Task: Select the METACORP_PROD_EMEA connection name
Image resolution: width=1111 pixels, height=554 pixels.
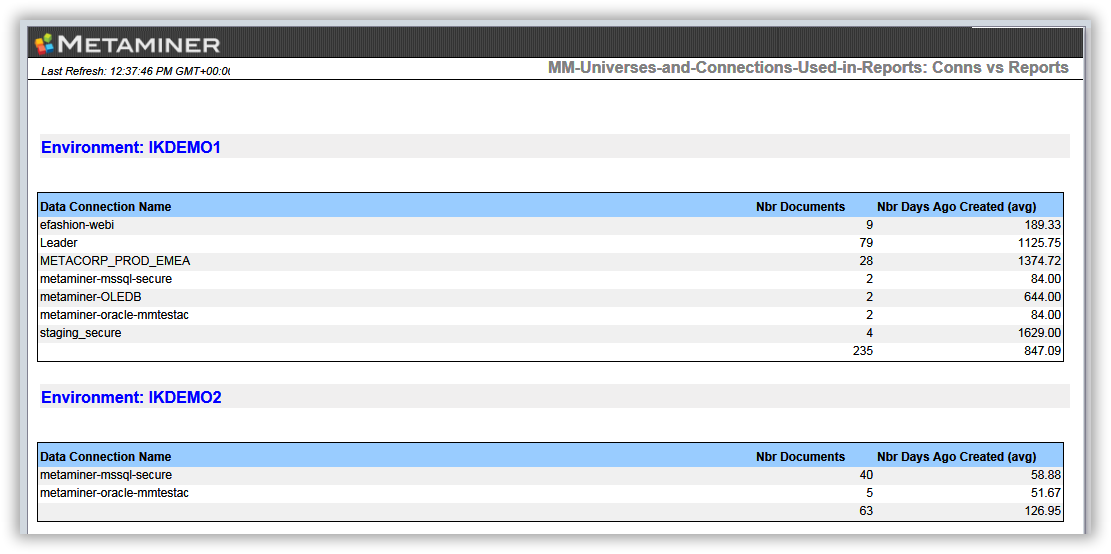Action: [115, 261]
